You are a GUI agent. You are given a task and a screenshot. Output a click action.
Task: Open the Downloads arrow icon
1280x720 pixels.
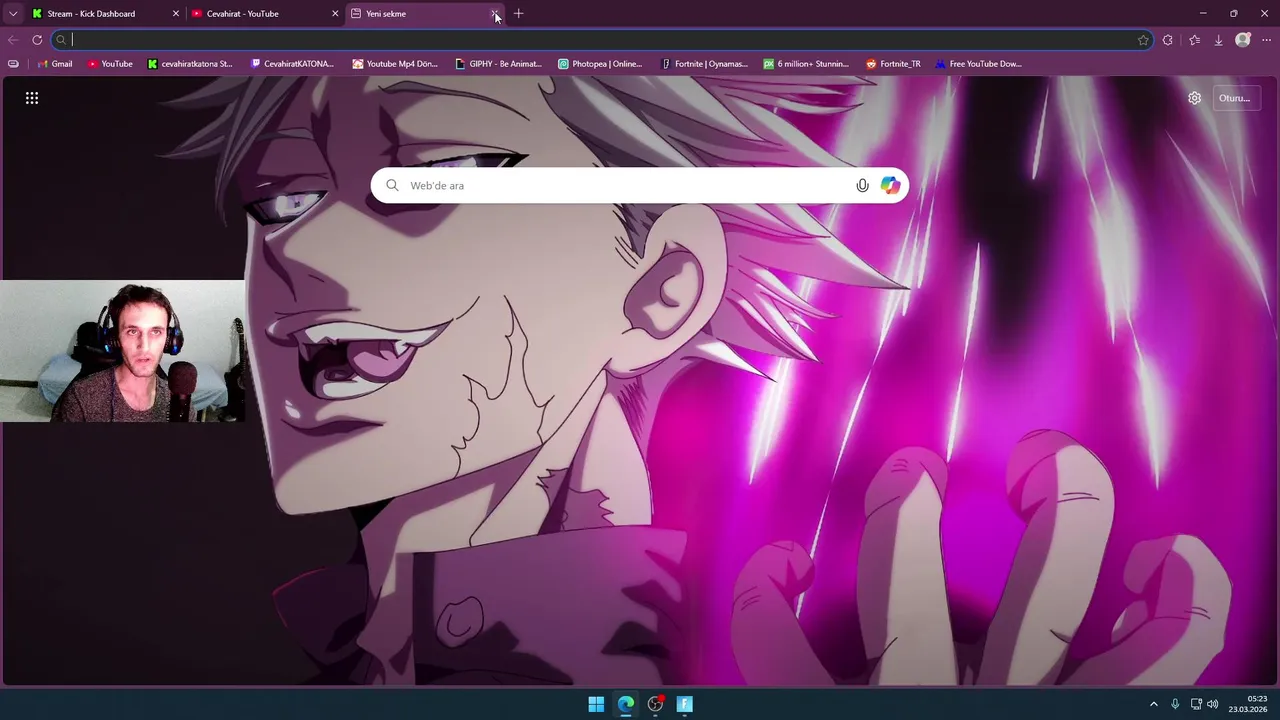coord(1218,40)
